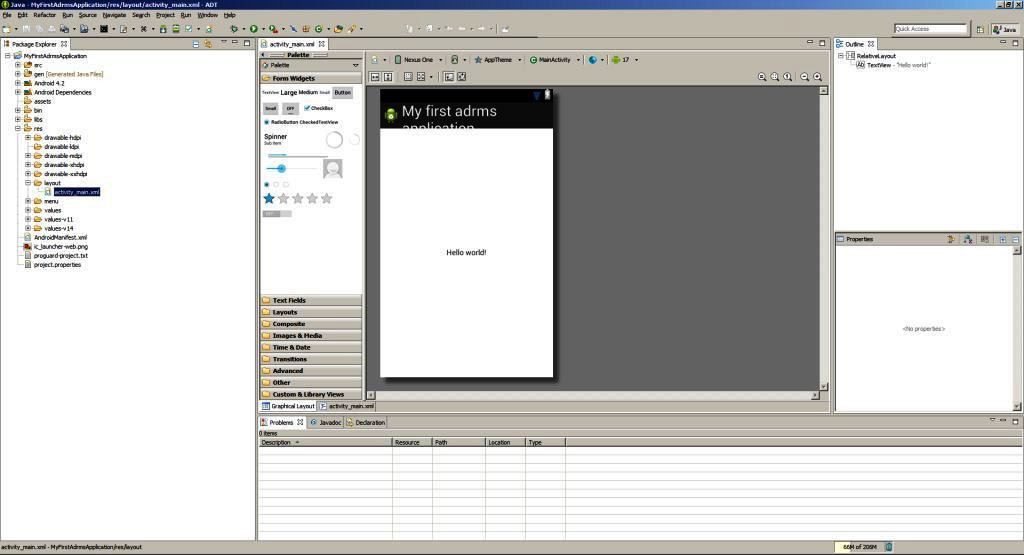1024x555 pixels.
Task: Open the Refactor menu
Action: coord(44,15)
